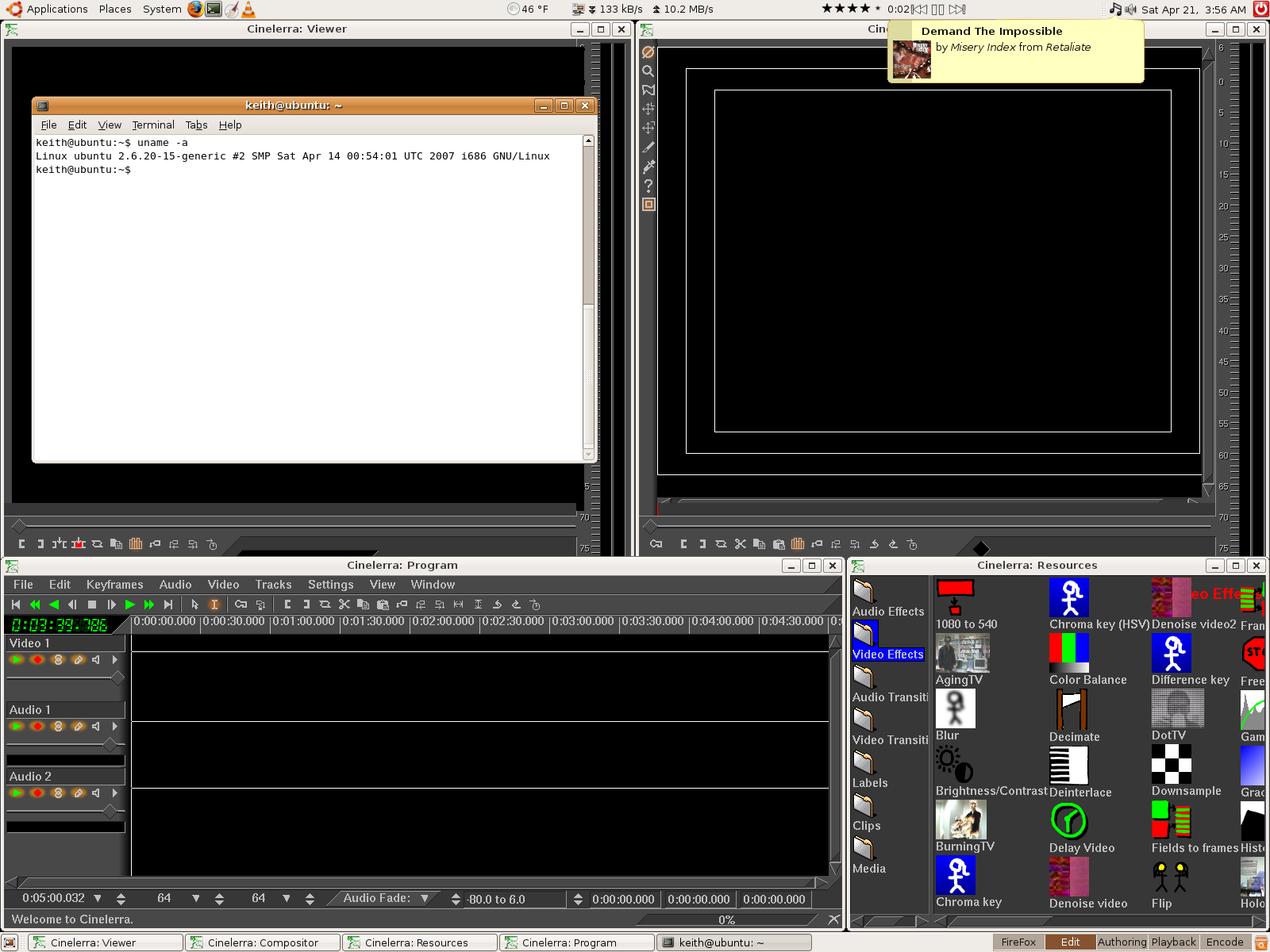The height and width of the screenshot is (952, 1270).
Task: Open the Terminal menu in terminal window
Action: pos(153,125)
